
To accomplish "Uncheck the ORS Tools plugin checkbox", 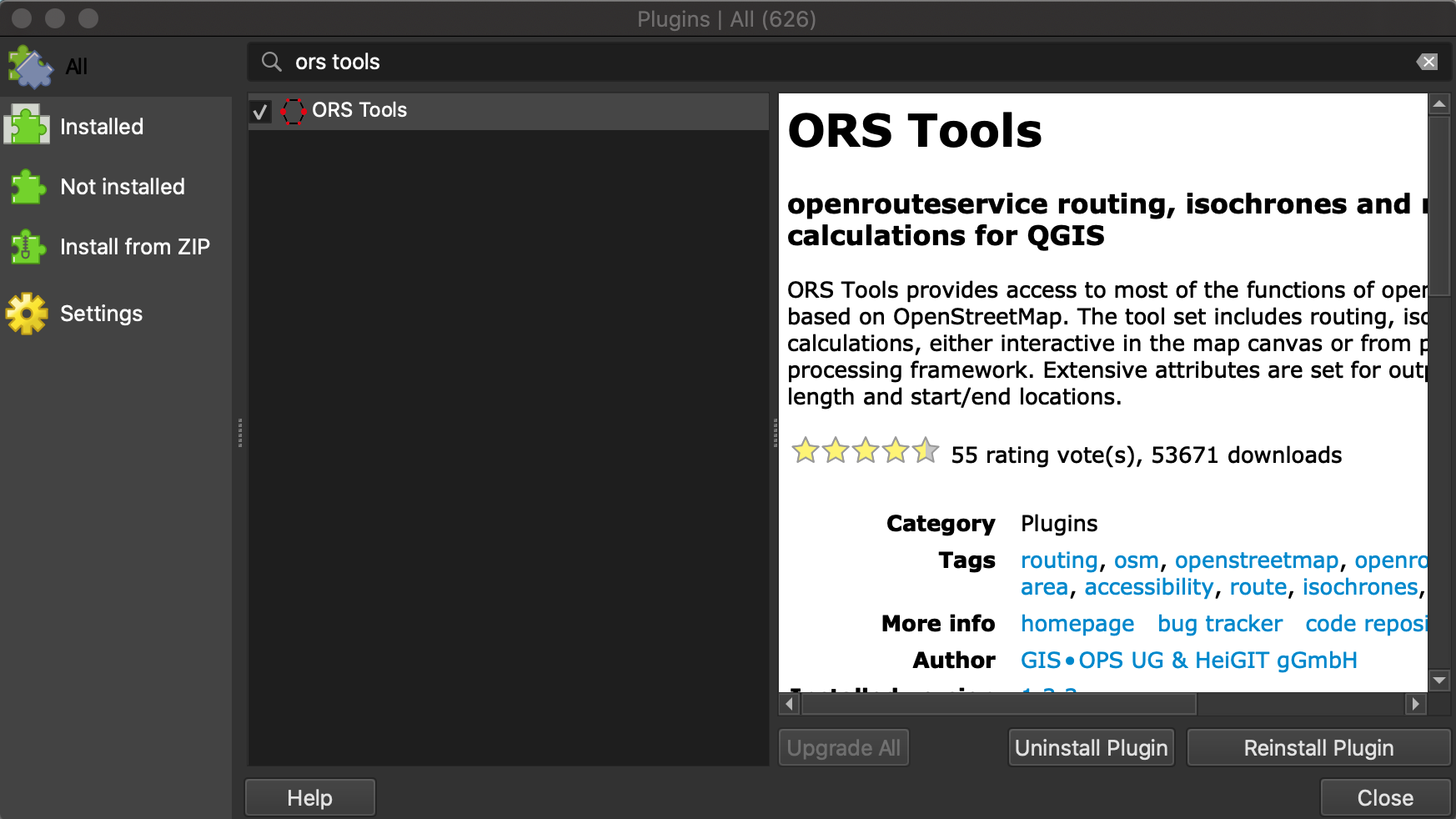I will point(260,111).
